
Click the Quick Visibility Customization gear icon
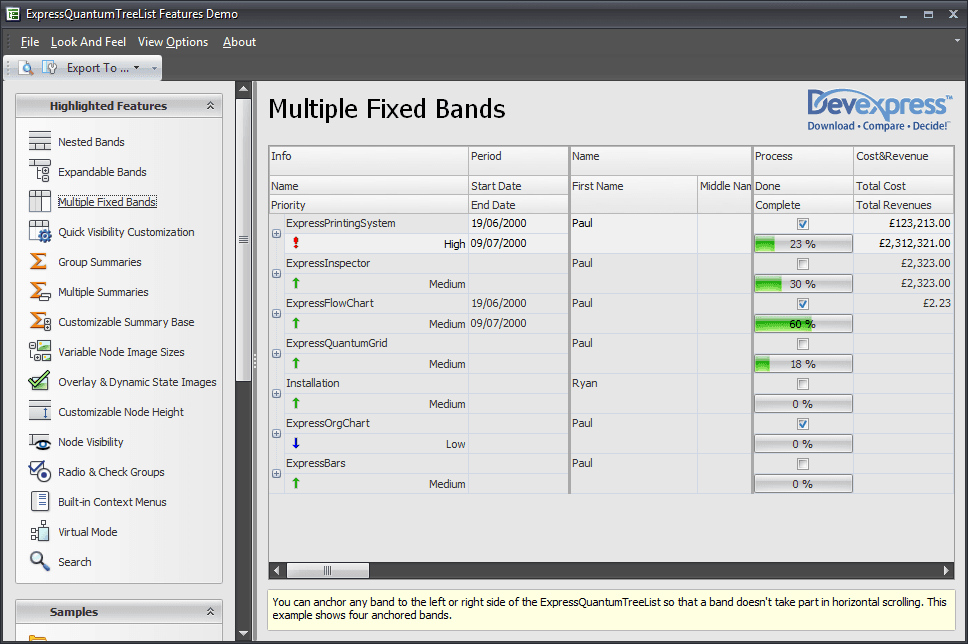click(x=40, y=232)
